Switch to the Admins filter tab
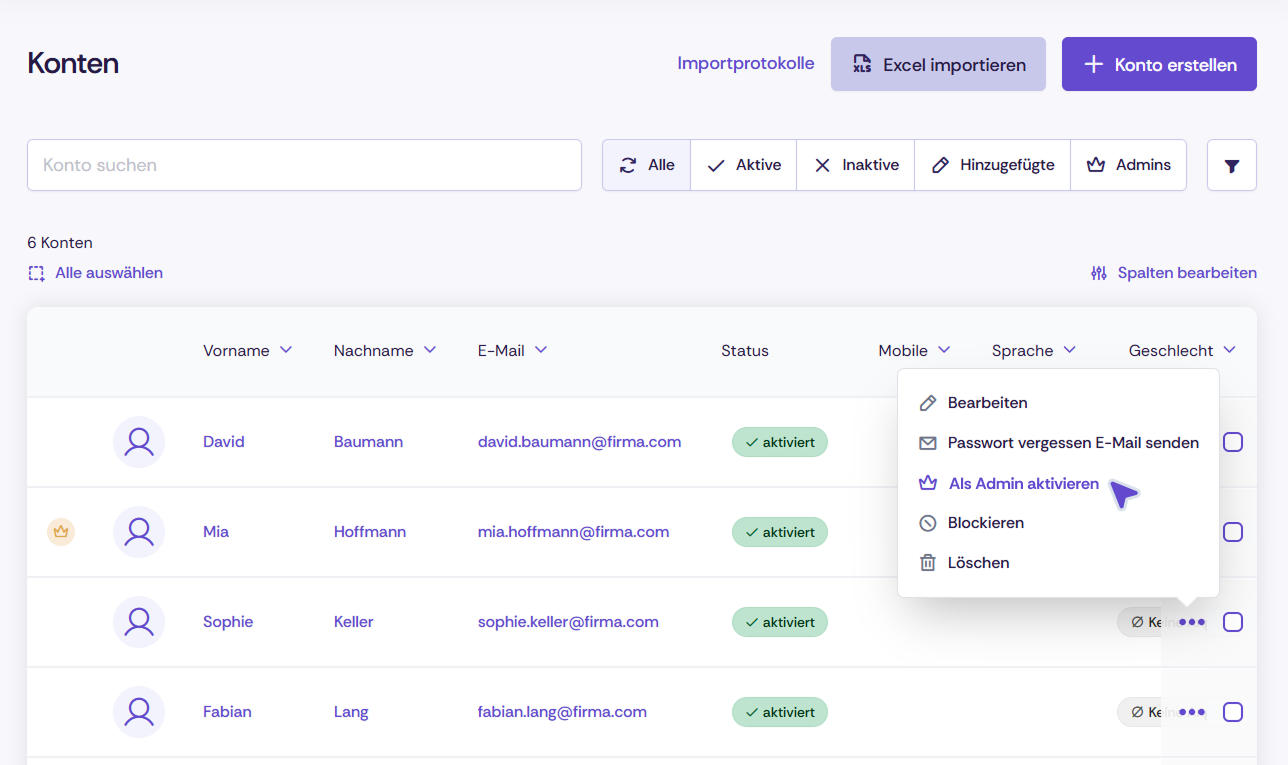This screenshot has height=765, width=1288. (1129, 165)
